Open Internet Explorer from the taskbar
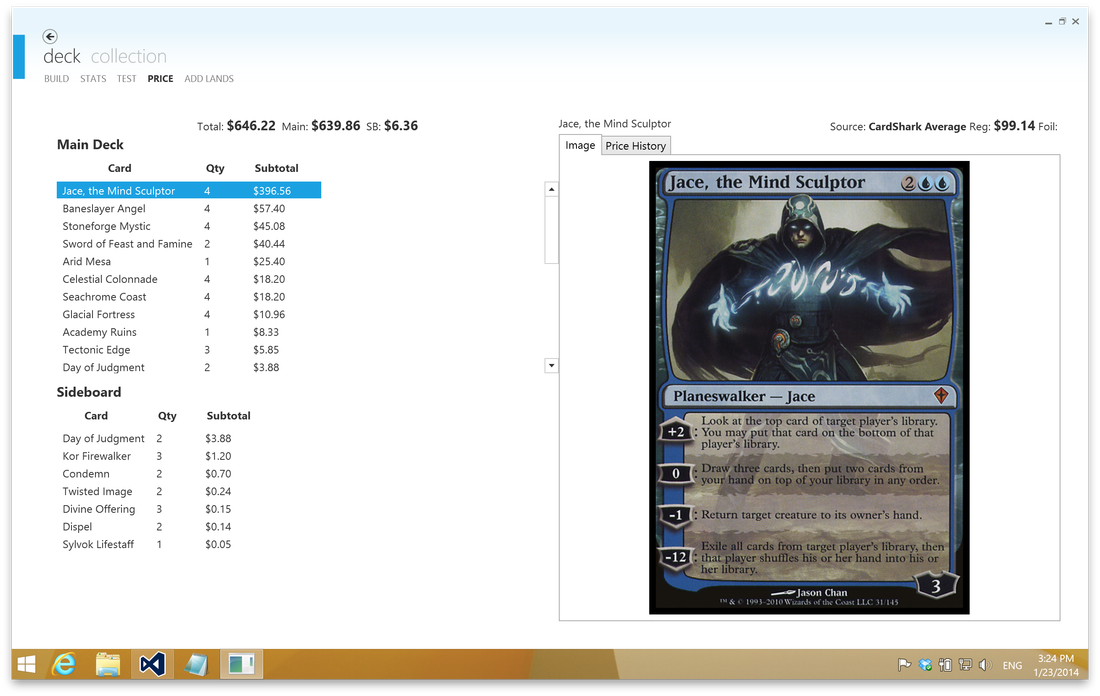Viewport: 1100px width, 696px height. click(x=63, y=664)
